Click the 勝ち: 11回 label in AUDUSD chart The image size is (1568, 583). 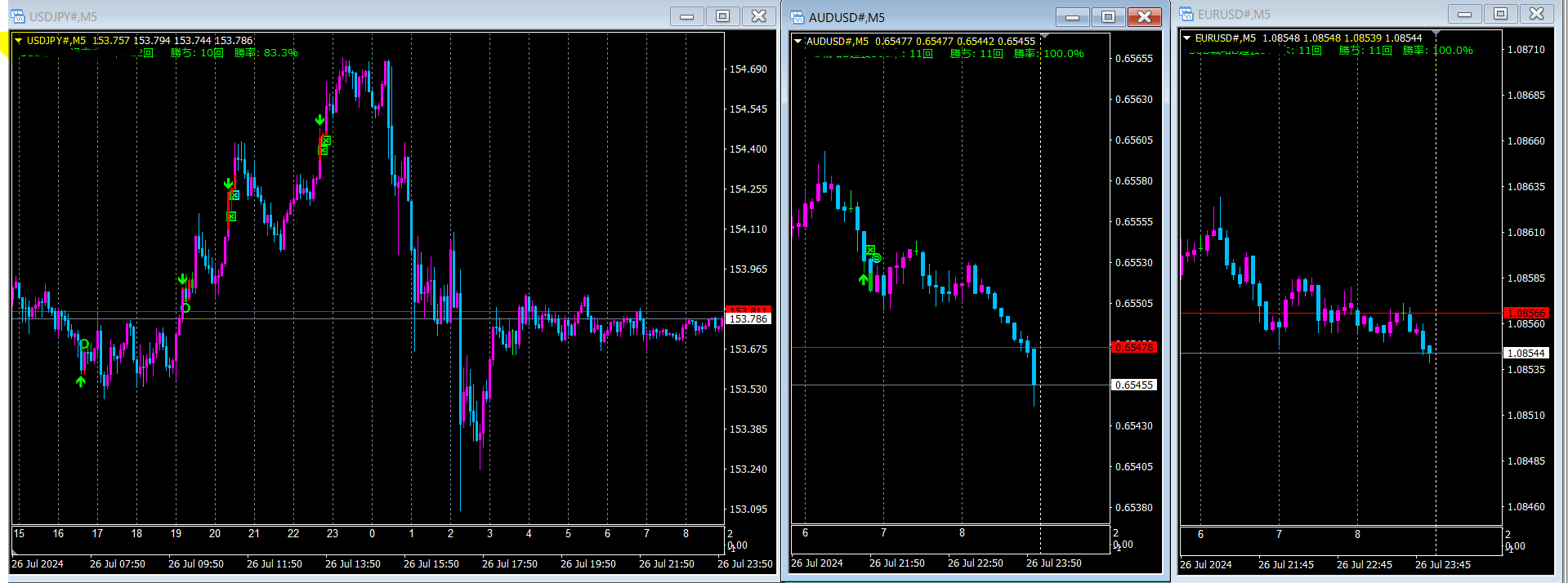tap(976, 53)
